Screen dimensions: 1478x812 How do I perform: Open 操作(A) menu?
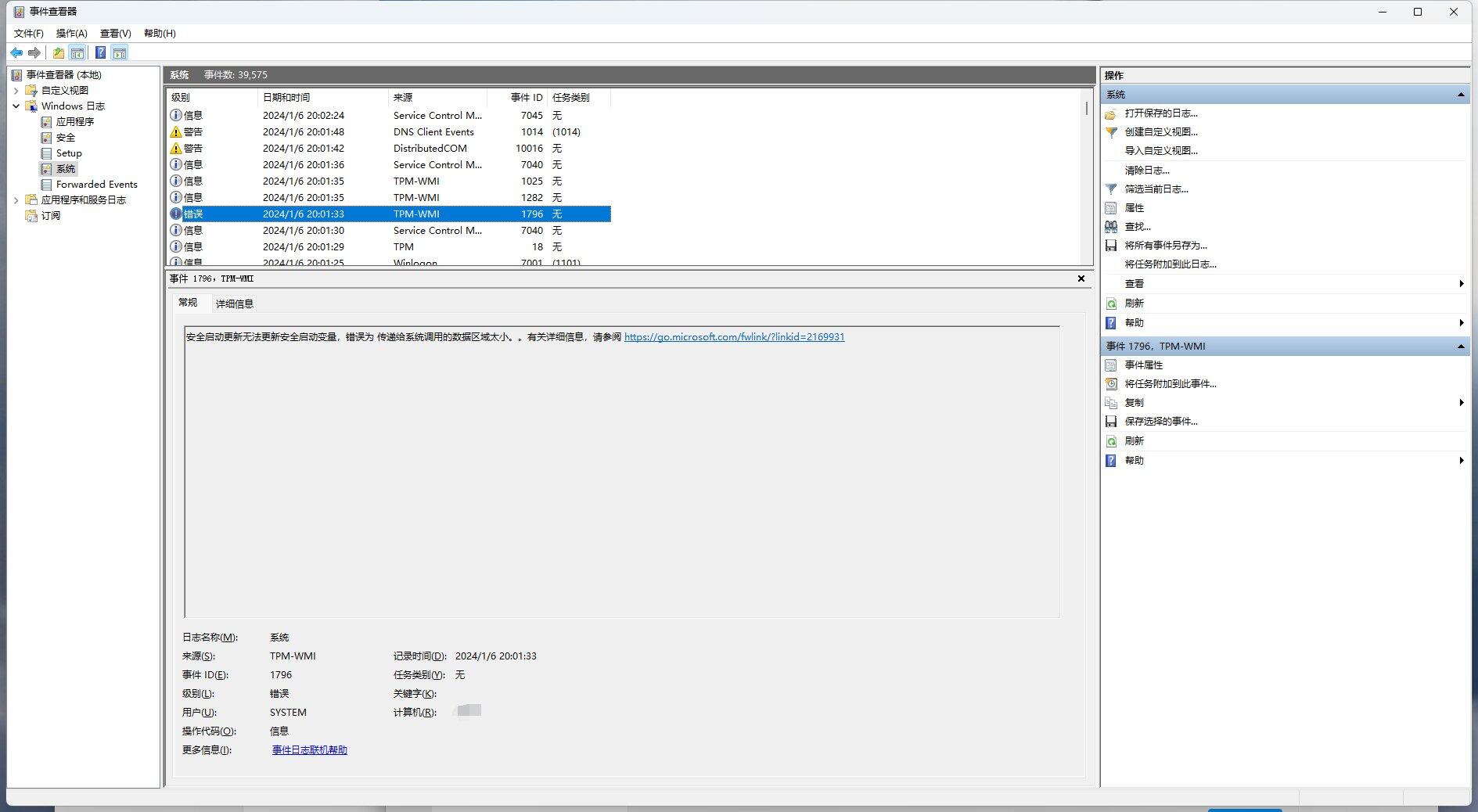coord(72,33)
